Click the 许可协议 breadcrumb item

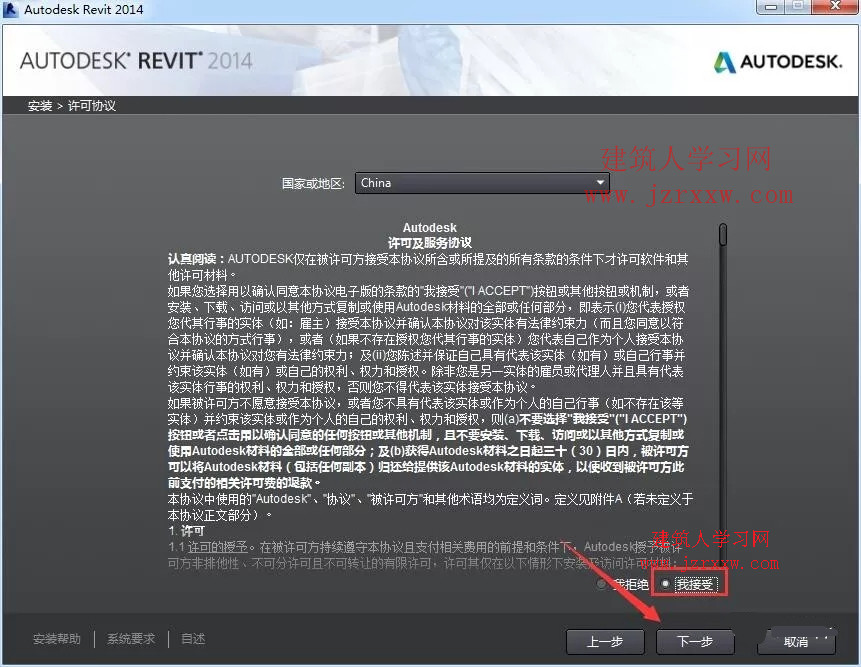coord(92,106)
